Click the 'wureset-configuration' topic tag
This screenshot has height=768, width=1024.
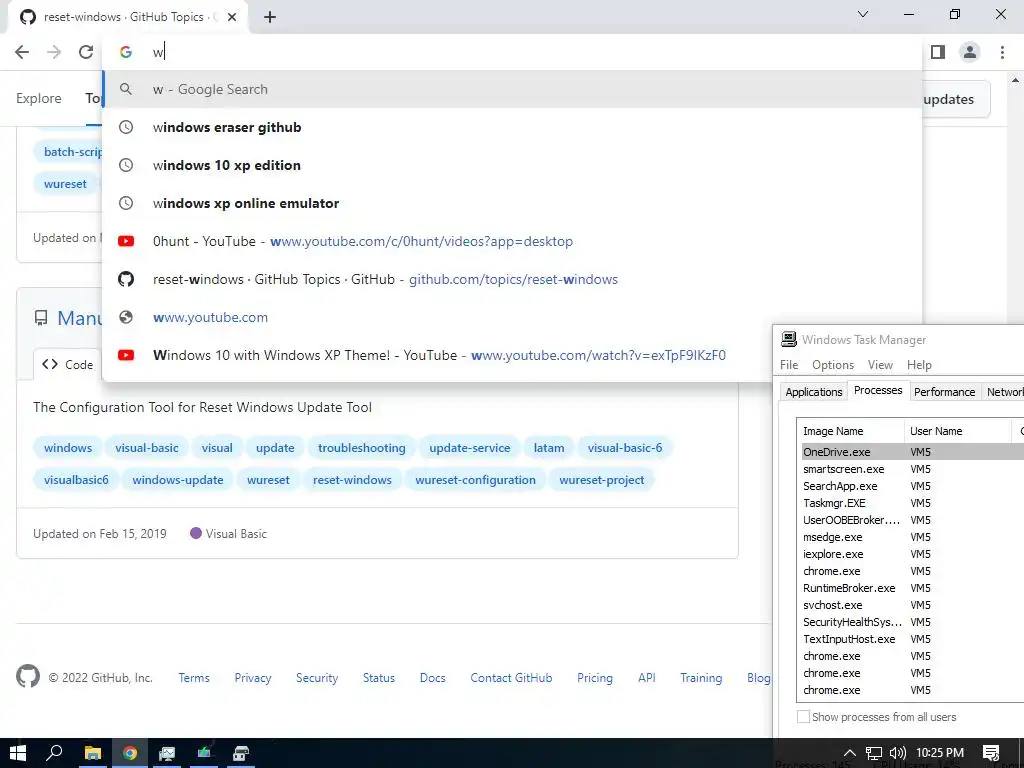tap(475, 480)
